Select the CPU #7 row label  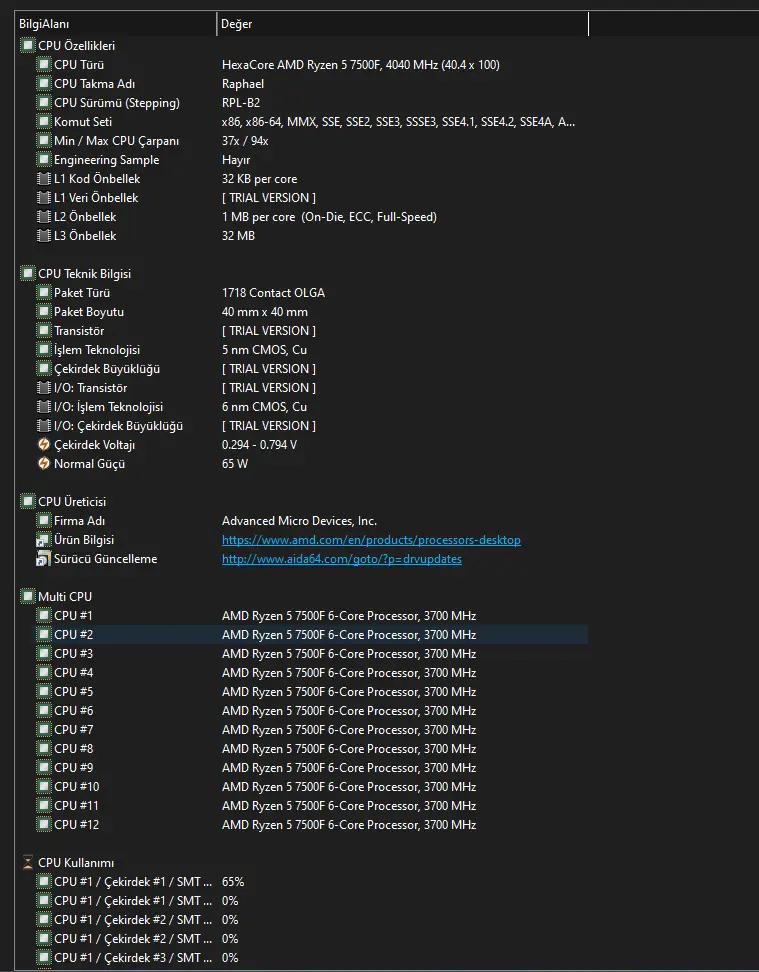point(74,730)
